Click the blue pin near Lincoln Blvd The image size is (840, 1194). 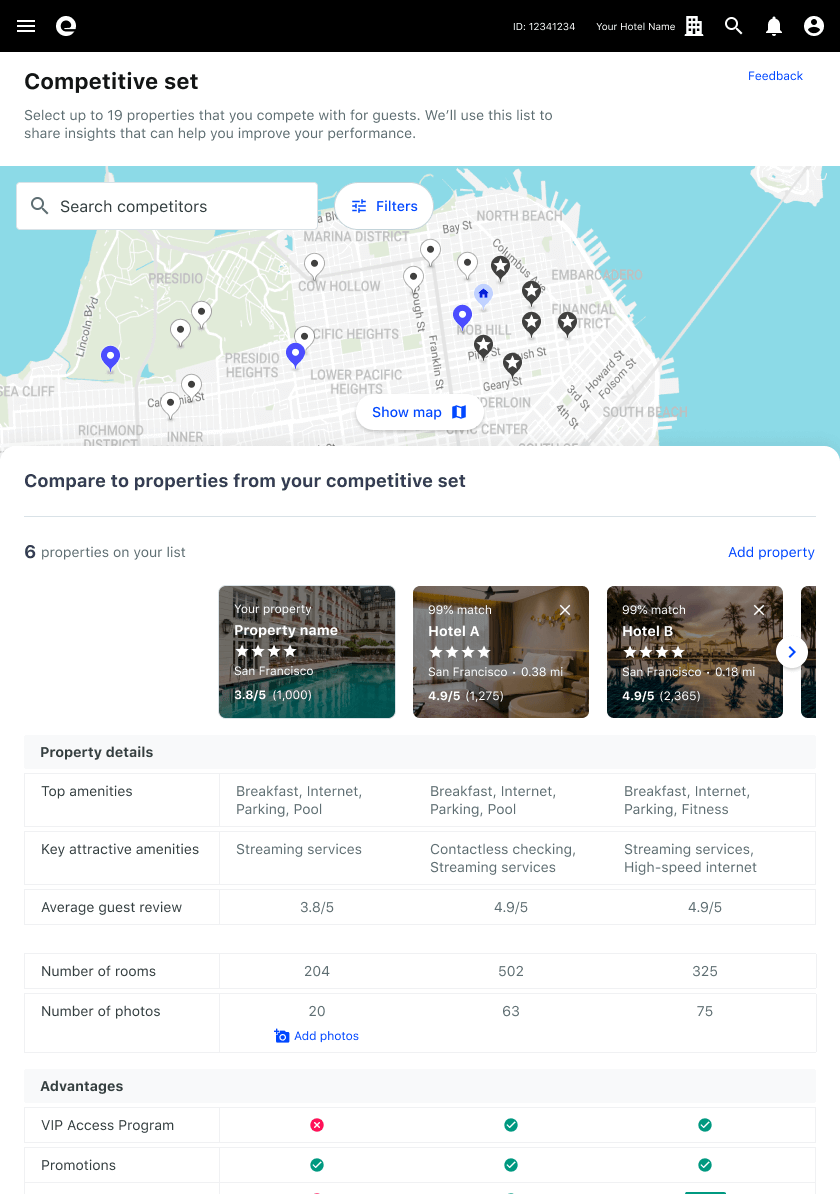pos(111,357)
